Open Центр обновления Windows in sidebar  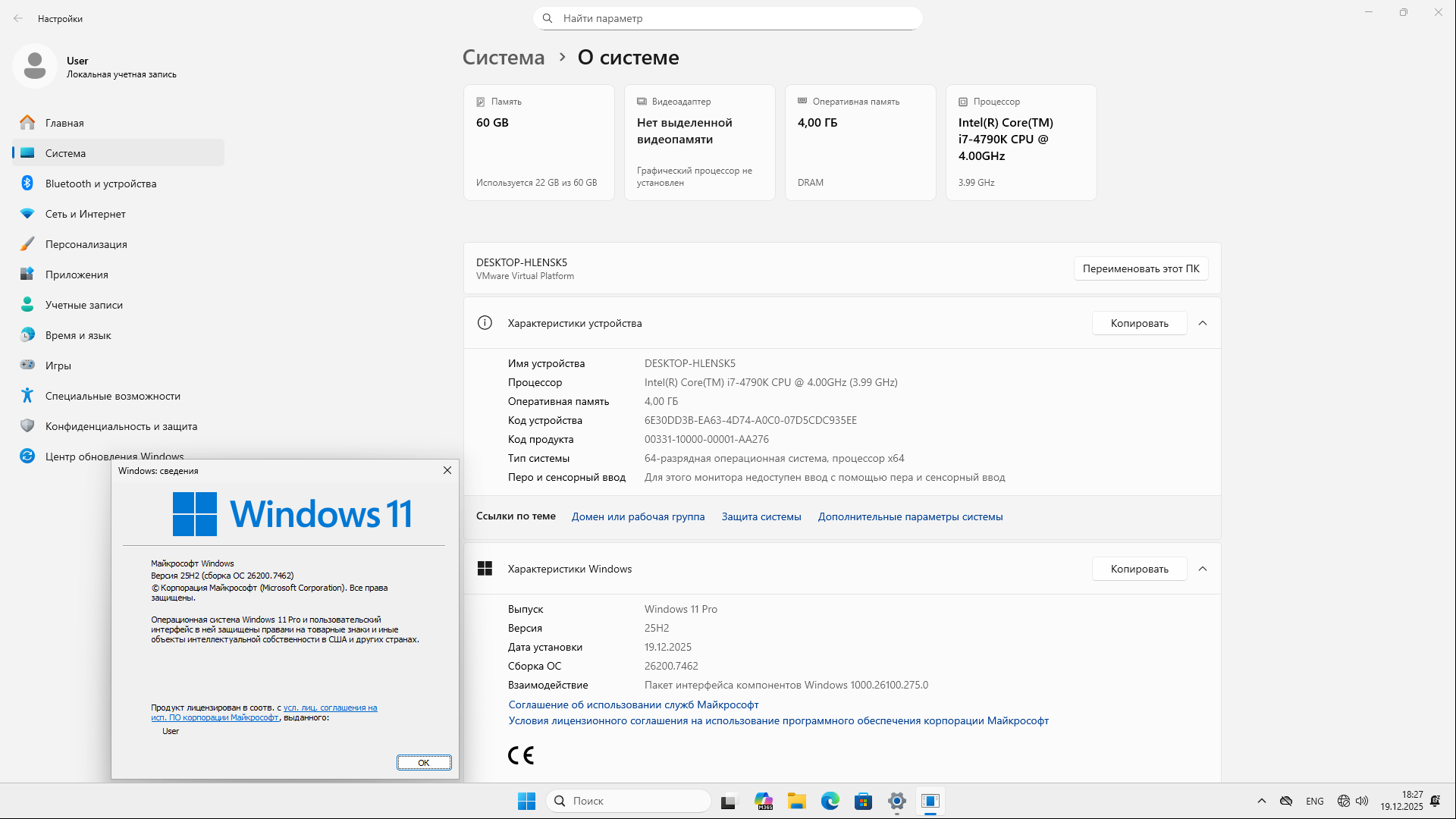114,456
